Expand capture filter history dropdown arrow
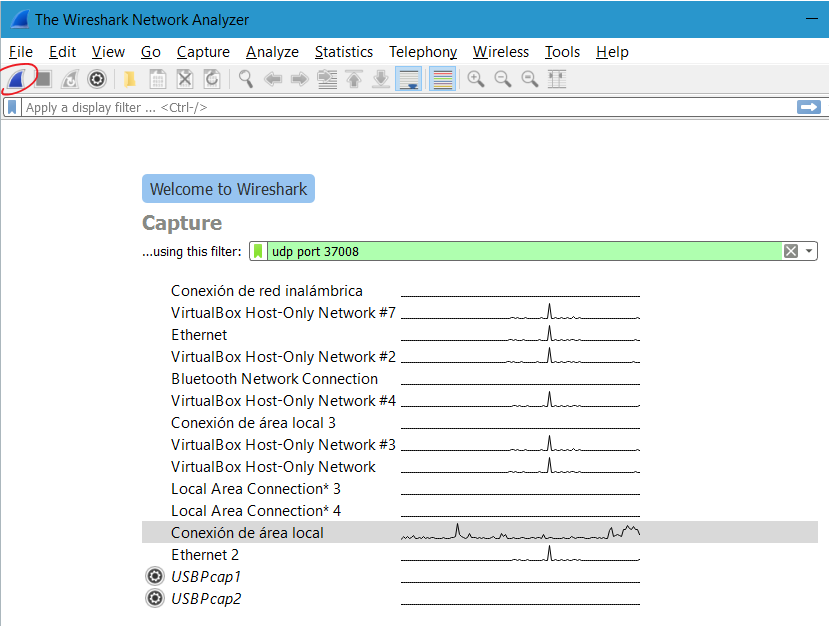Image resolution: width=829 pixels, height=626 pixels. click(x=809, y=251)
